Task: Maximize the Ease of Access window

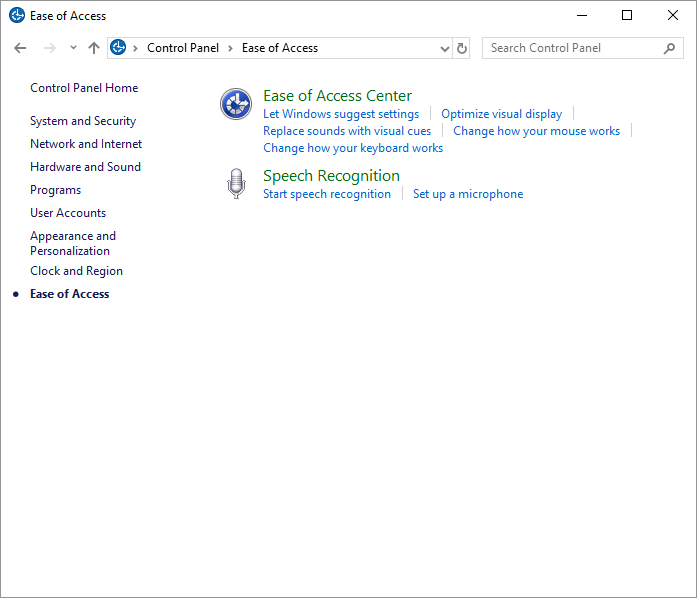Action: [627, 16]
